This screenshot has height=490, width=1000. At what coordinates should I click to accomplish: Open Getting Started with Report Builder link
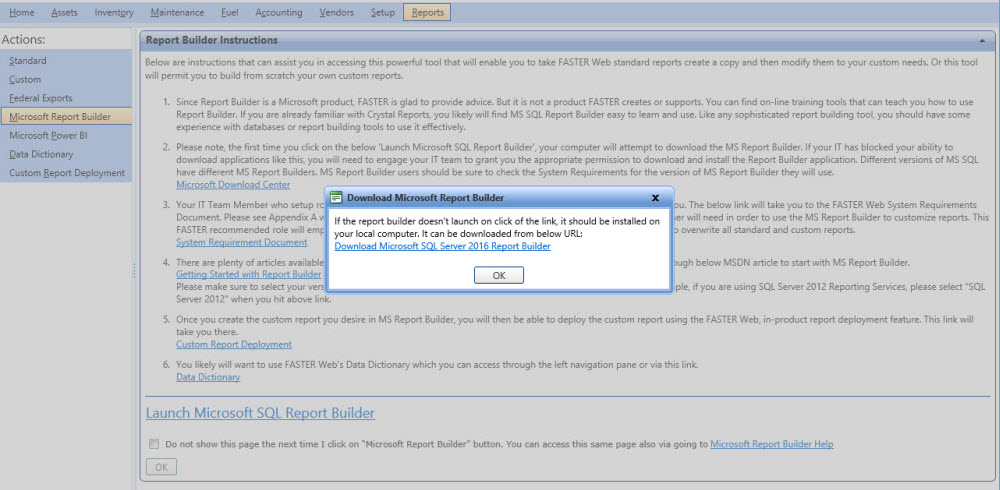point(248,274)
